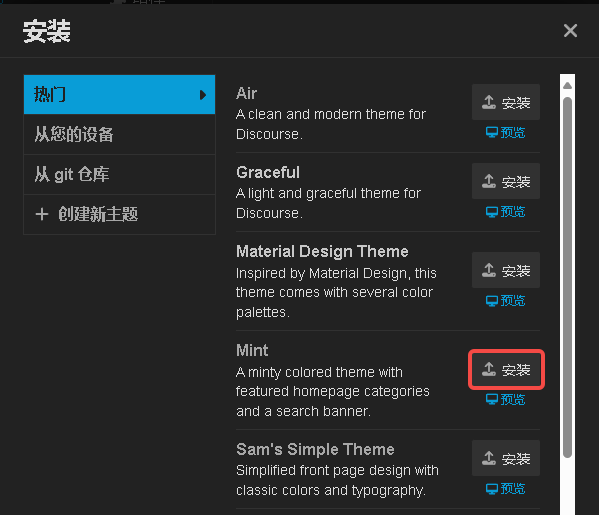
Task: Click the highlighted Mint install button
Action: click(506, 369)
